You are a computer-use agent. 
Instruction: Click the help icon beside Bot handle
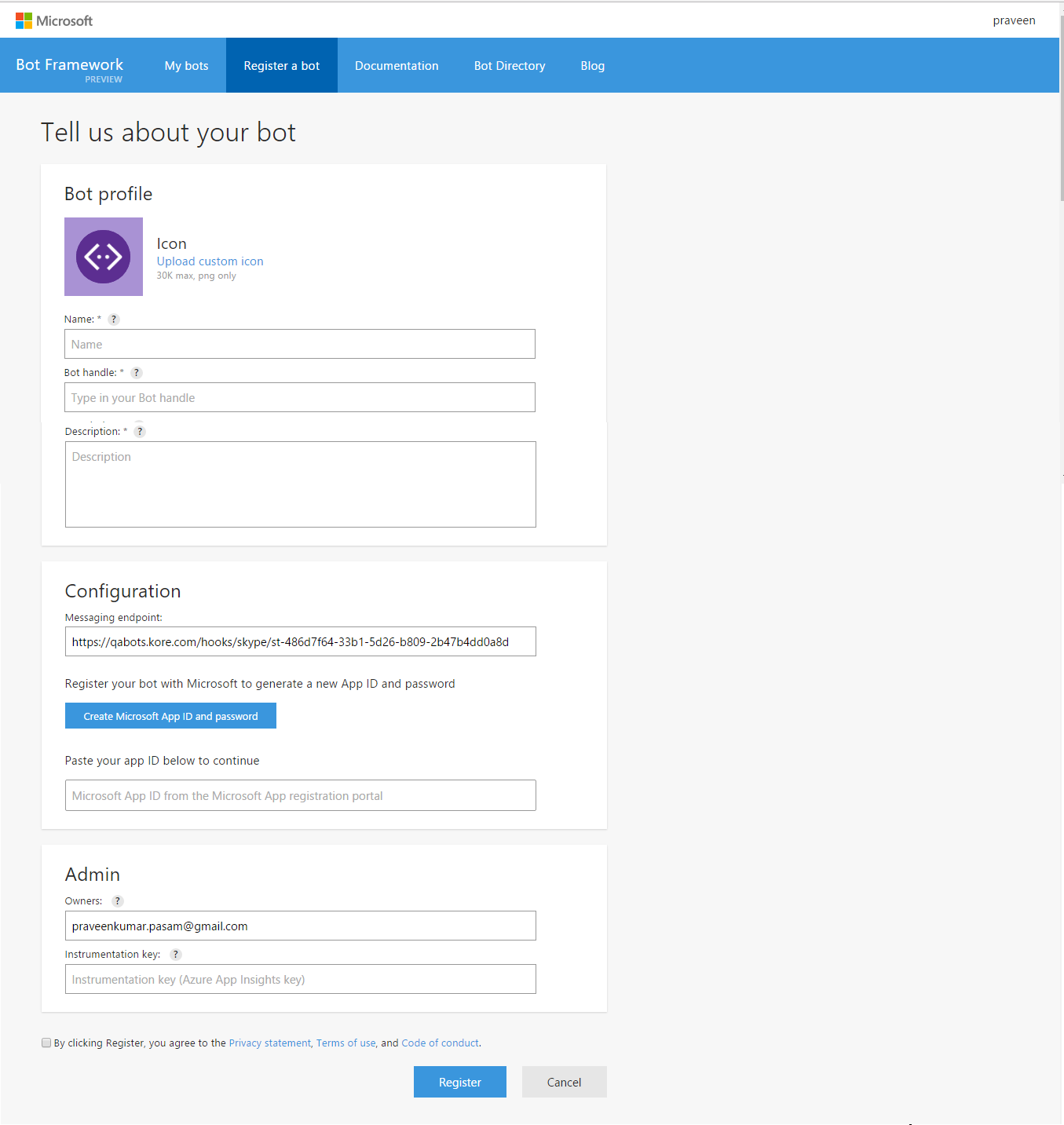[x=137, y=373]
